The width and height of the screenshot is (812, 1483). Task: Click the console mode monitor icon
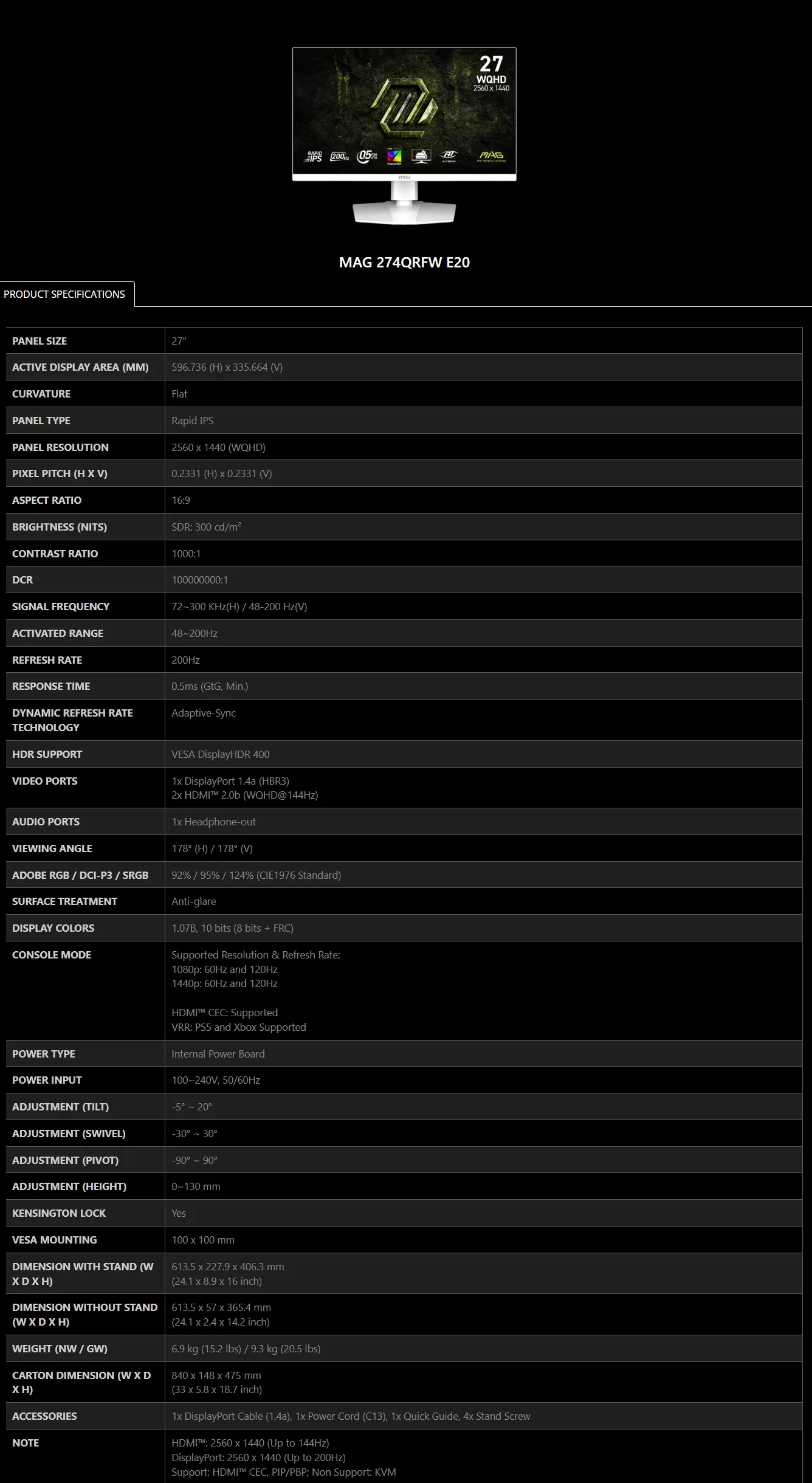click(421, 156)
